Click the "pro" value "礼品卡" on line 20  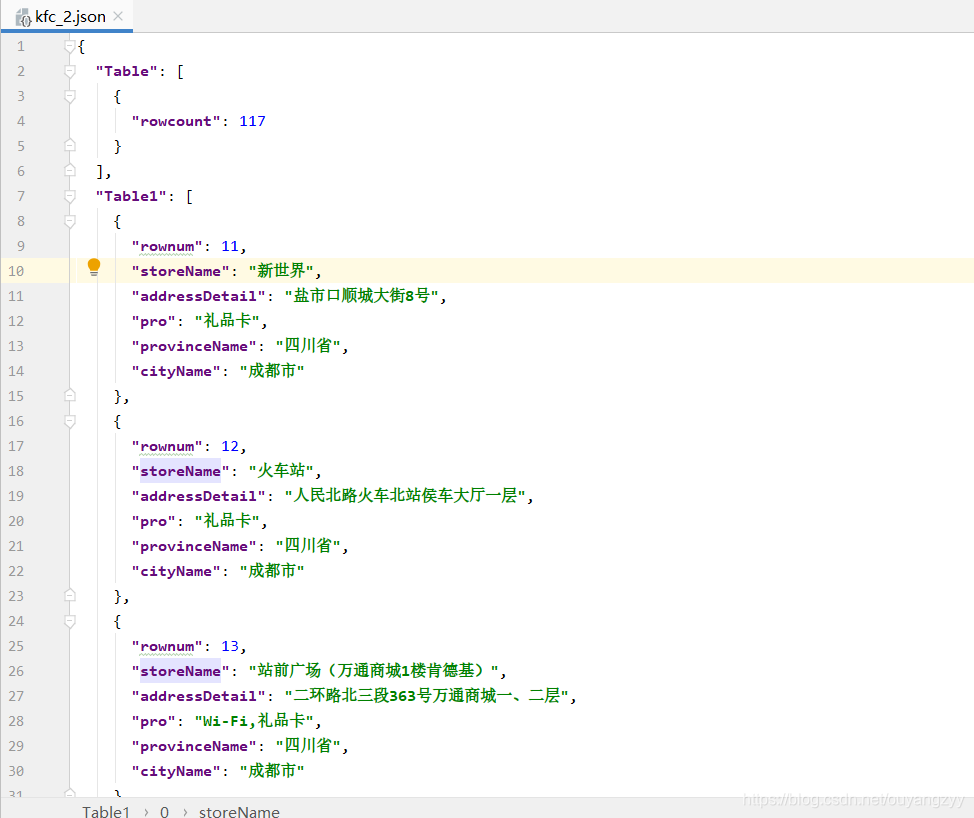click(x=227, y=520)
